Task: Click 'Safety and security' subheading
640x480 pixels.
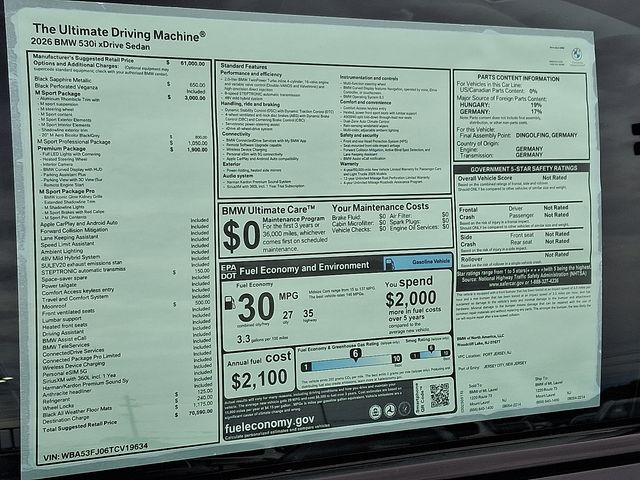Action: click(360, 135)
